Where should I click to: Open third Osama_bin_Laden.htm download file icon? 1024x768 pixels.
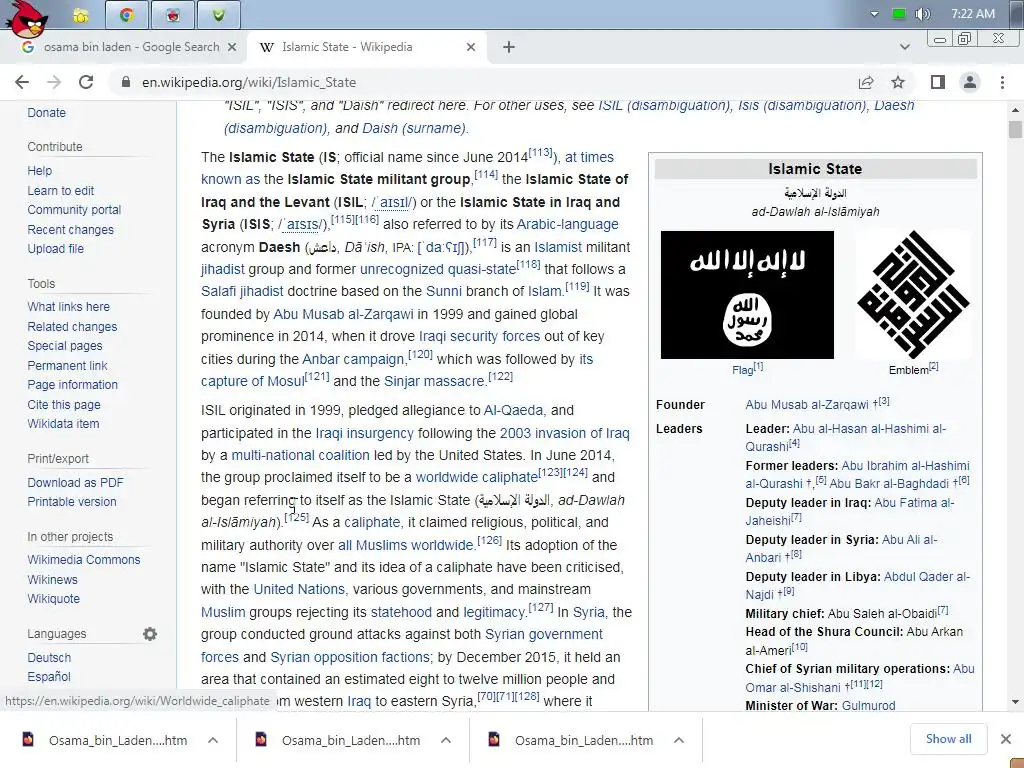pos(494,739)
